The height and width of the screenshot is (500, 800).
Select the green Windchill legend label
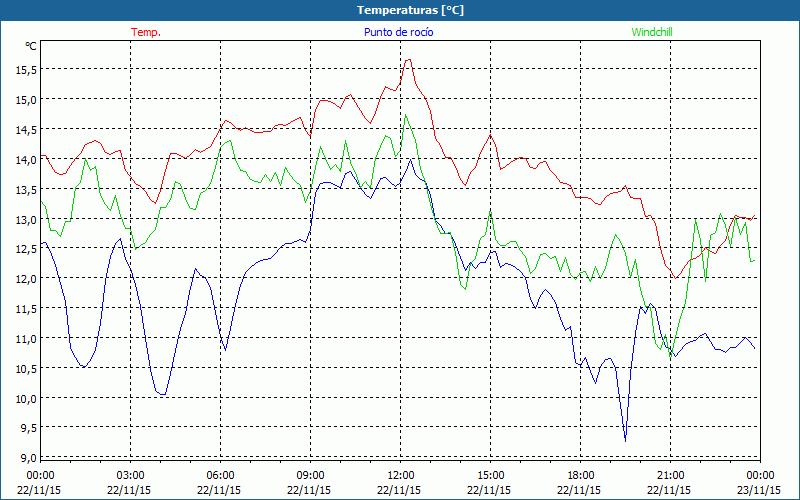tap(652, 32)
